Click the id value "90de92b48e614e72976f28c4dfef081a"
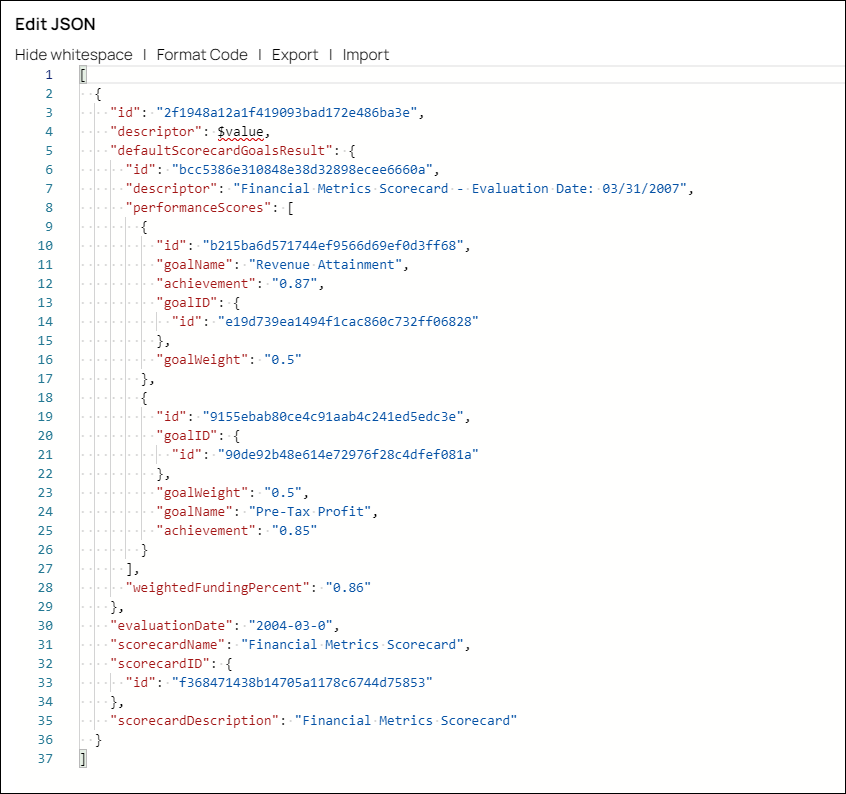The width and height of the screenshot is (846, 794). pyautogui.click(x=348, y=455)
